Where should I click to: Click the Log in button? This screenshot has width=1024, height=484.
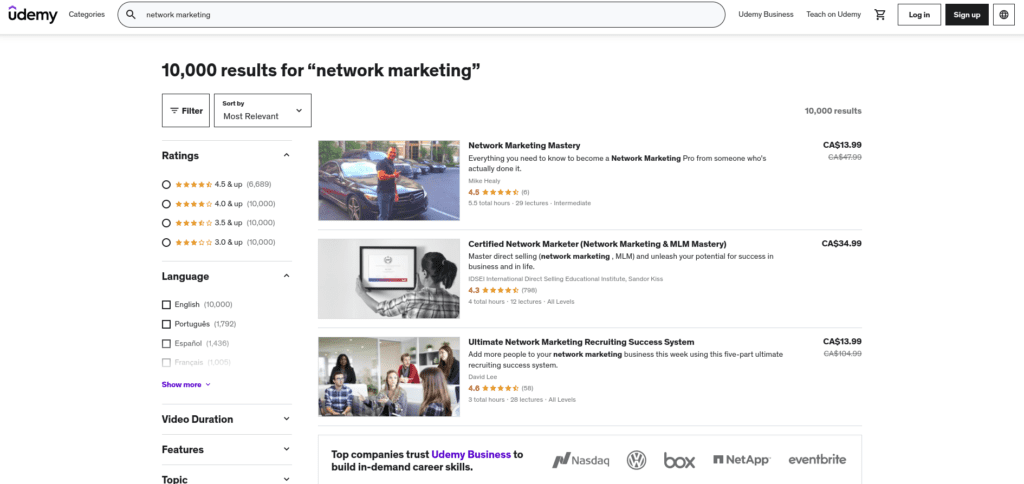click(x=919, y=14)
